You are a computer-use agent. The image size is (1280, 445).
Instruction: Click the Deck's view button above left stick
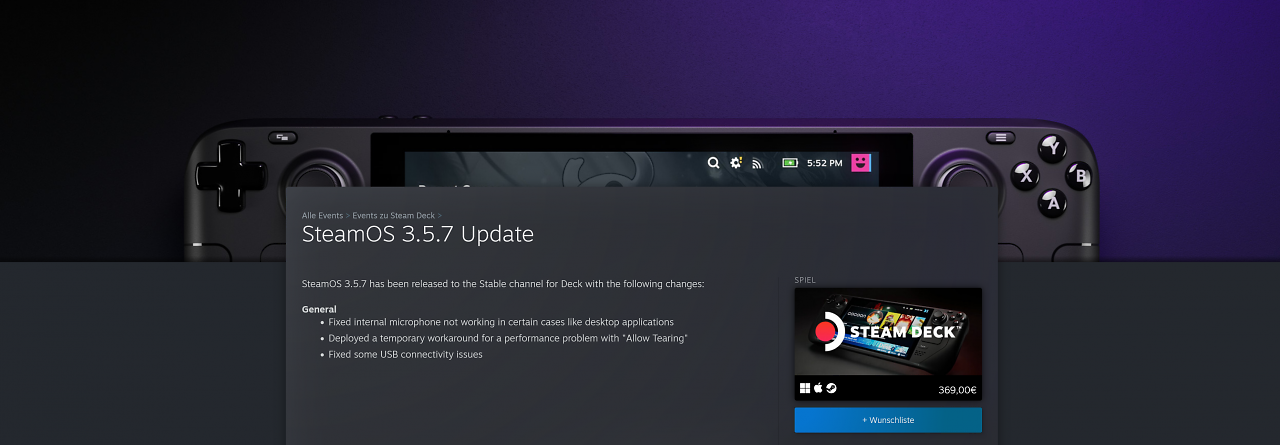tap(283, 137)
